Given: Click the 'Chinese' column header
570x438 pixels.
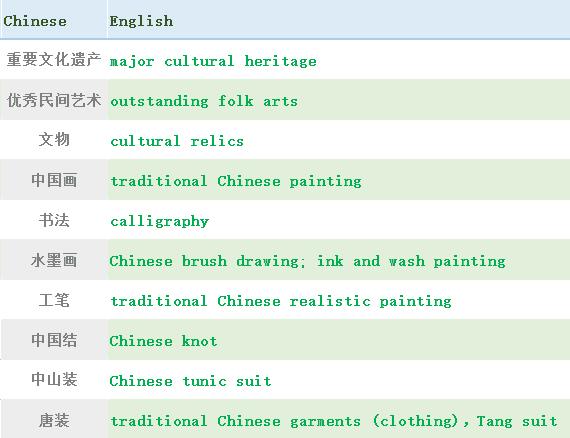Looking at the screenshot, I should (x=35, y=21).
